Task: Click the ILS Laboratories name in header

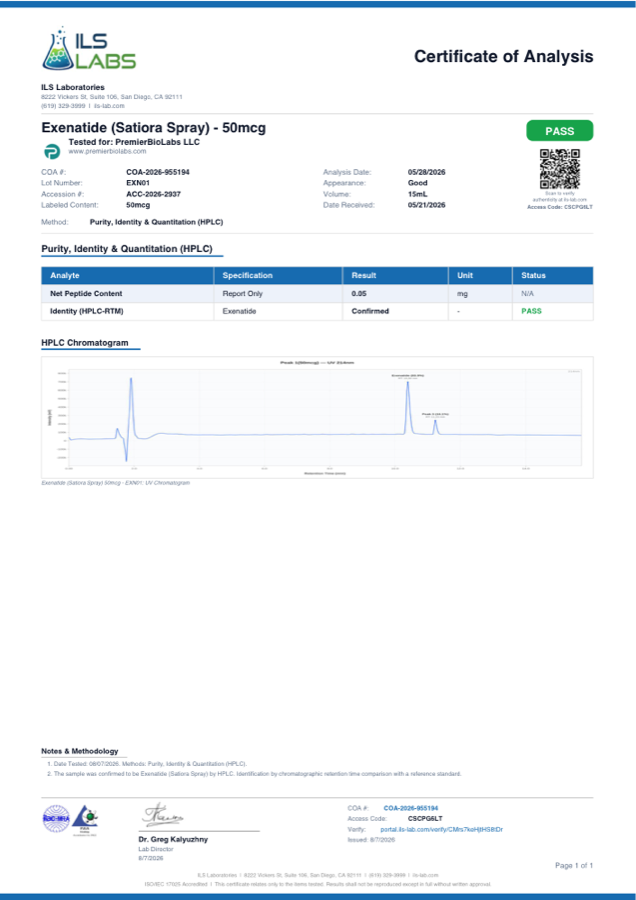Action: click(73, 87)
